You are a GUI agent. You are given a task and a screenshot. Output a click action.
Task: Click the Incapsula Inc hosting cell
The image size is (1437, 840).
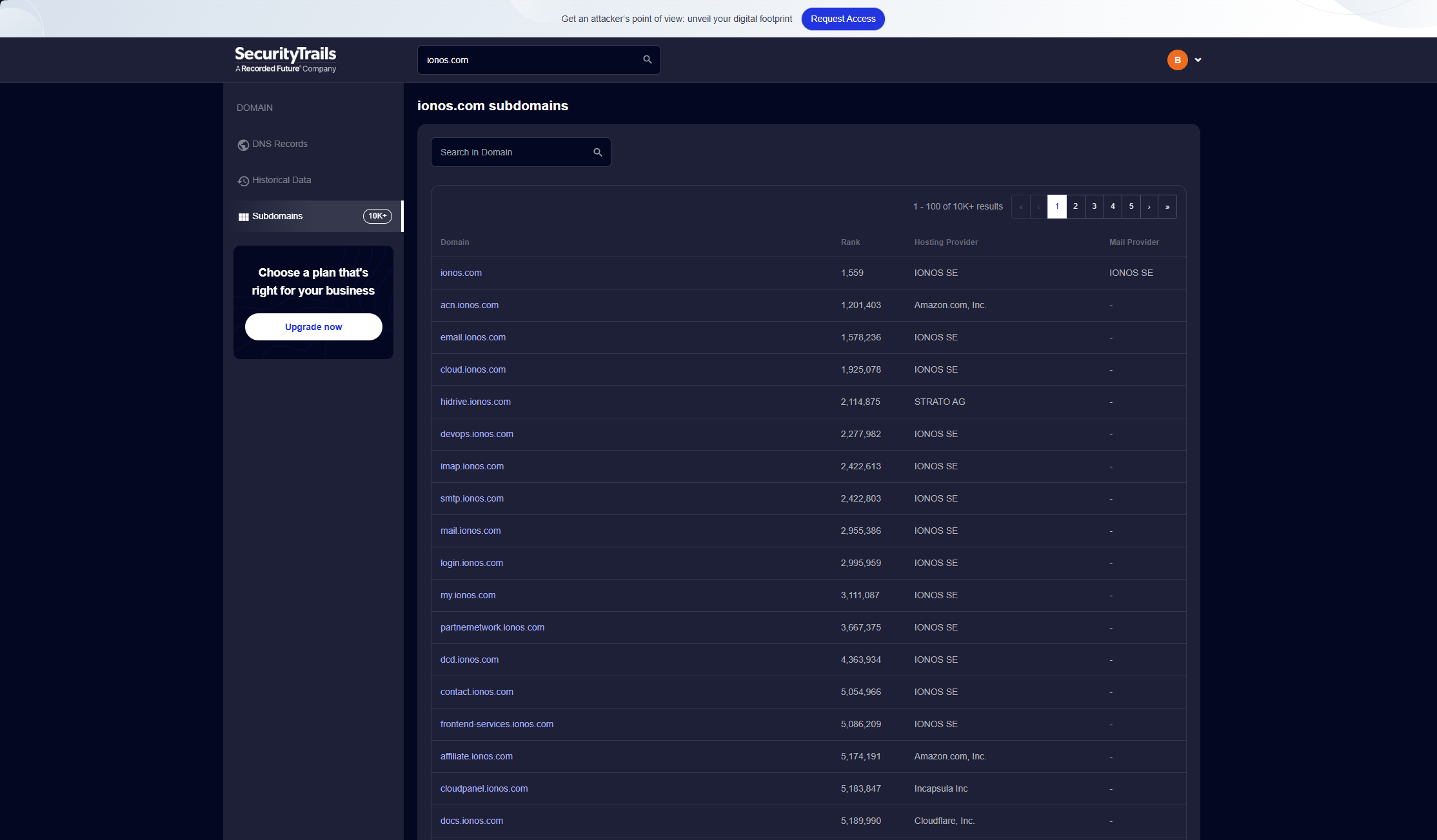coord(941,788)
